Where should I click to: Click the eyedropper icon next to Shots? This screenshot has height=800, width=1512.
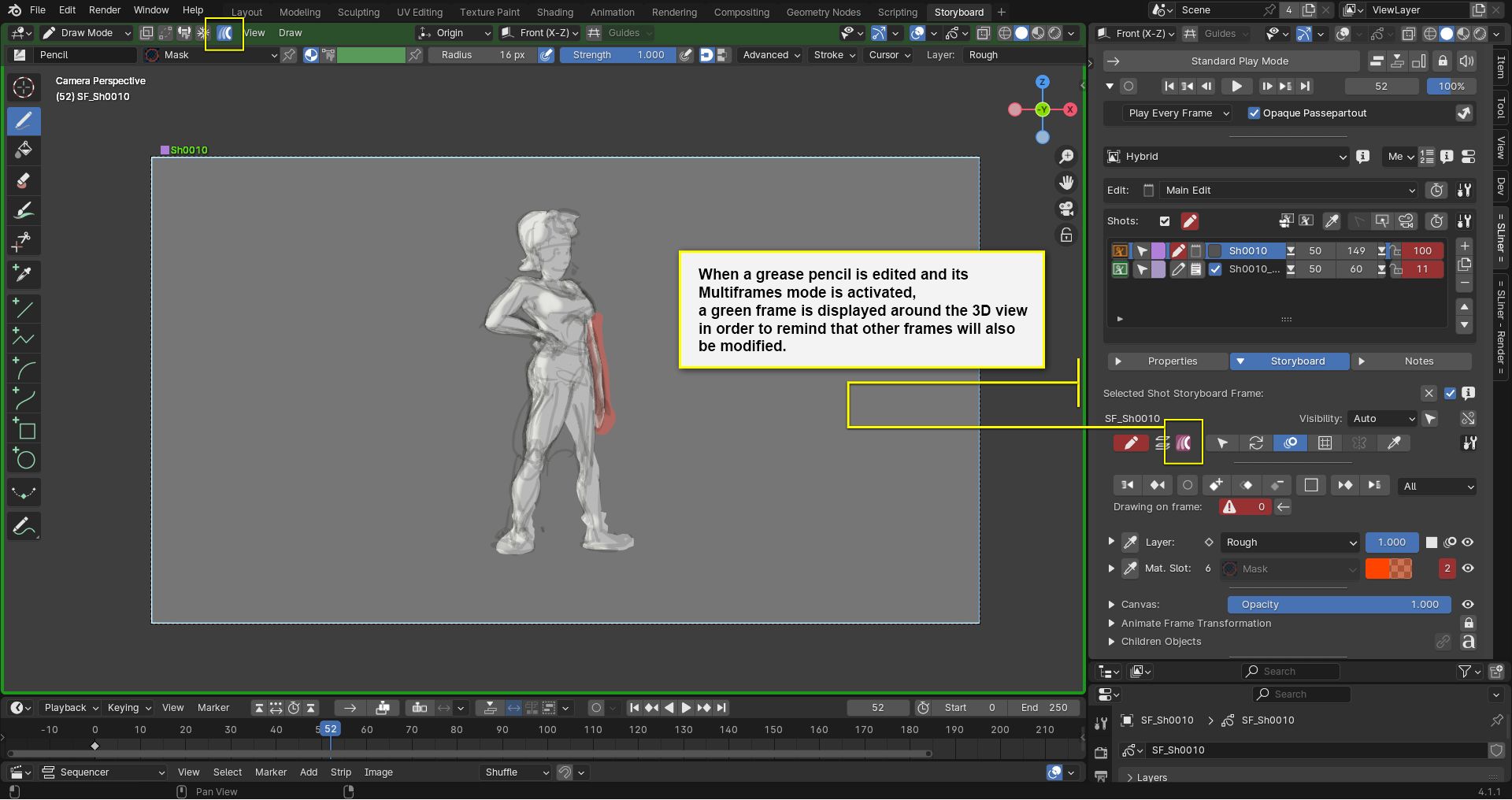click(x=1331, y=221)
